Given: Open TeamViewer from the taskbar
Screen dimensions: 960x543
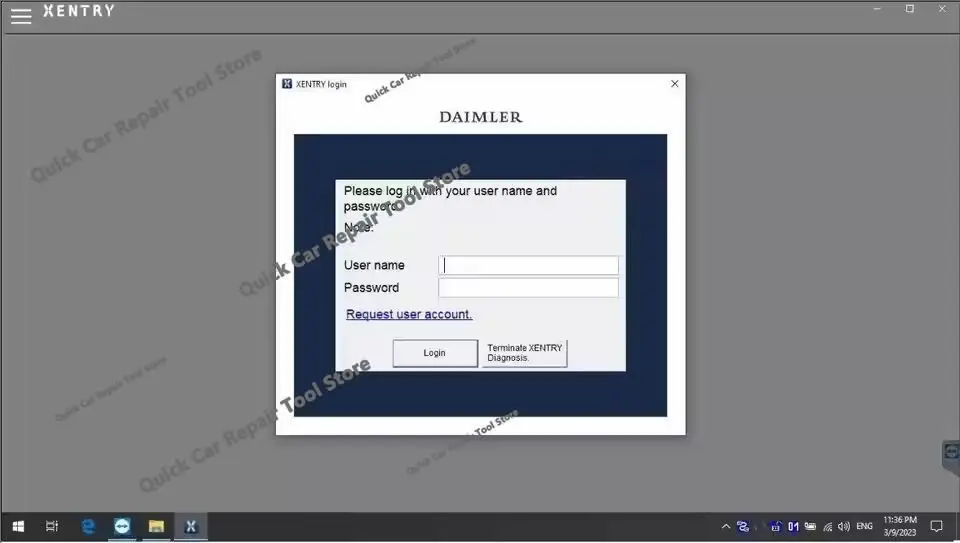Looking at the screenshot, I should pyautogui.click(x=122, y=526).
